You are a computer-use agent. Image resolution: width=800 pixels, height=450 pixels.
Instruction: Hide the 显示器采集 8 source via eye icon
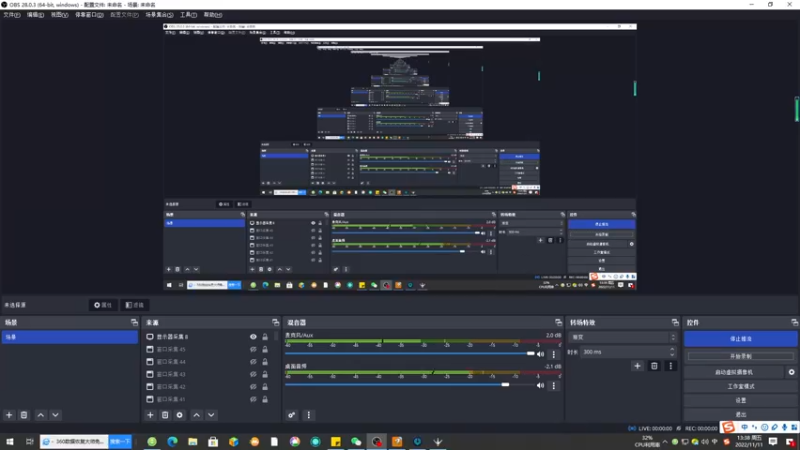[x=253, y=337]
